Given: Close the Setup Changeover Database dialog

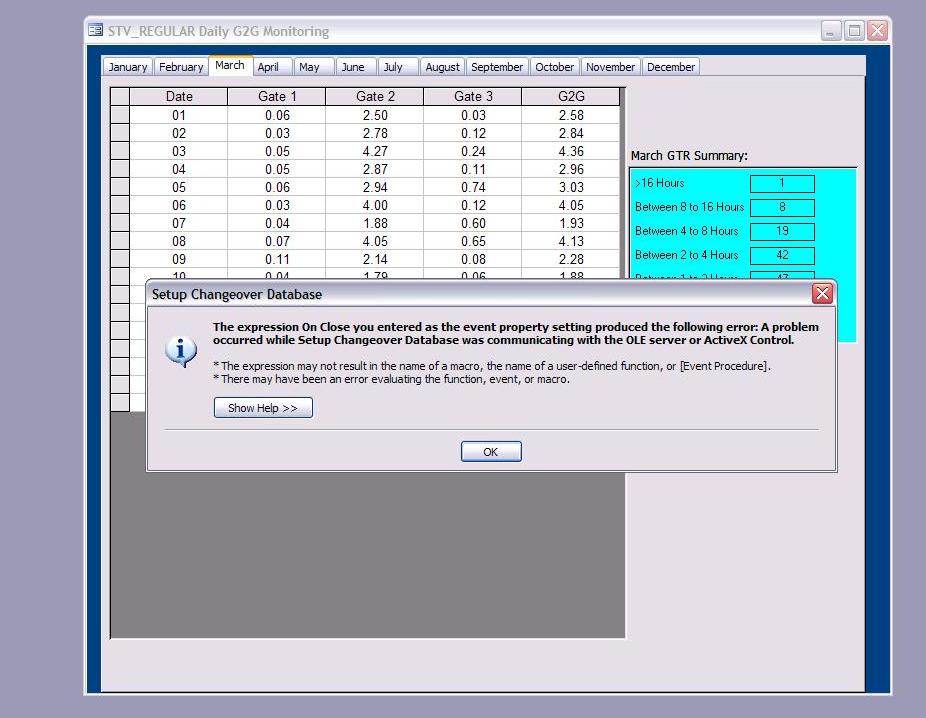Looking at the screenshot, I should pyautogui.click(x=822, y=293).
